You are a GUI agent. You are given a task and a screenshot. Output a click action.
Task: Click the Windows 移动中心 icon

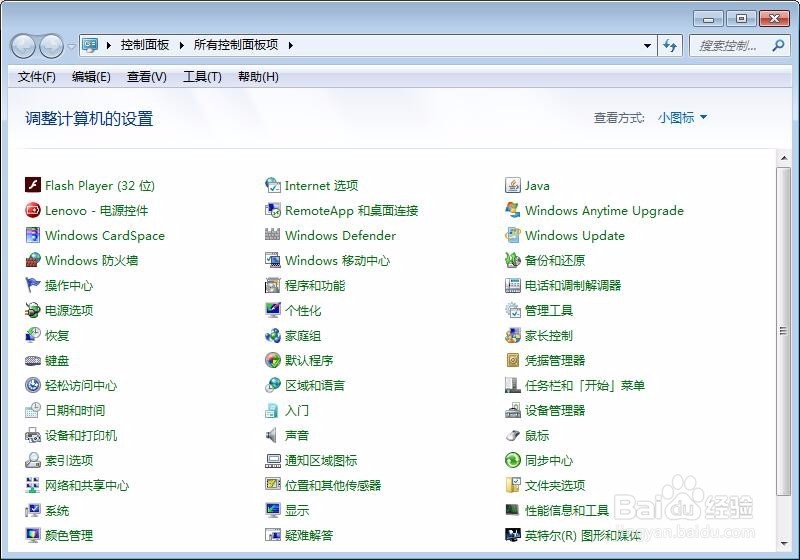(273, 260)
